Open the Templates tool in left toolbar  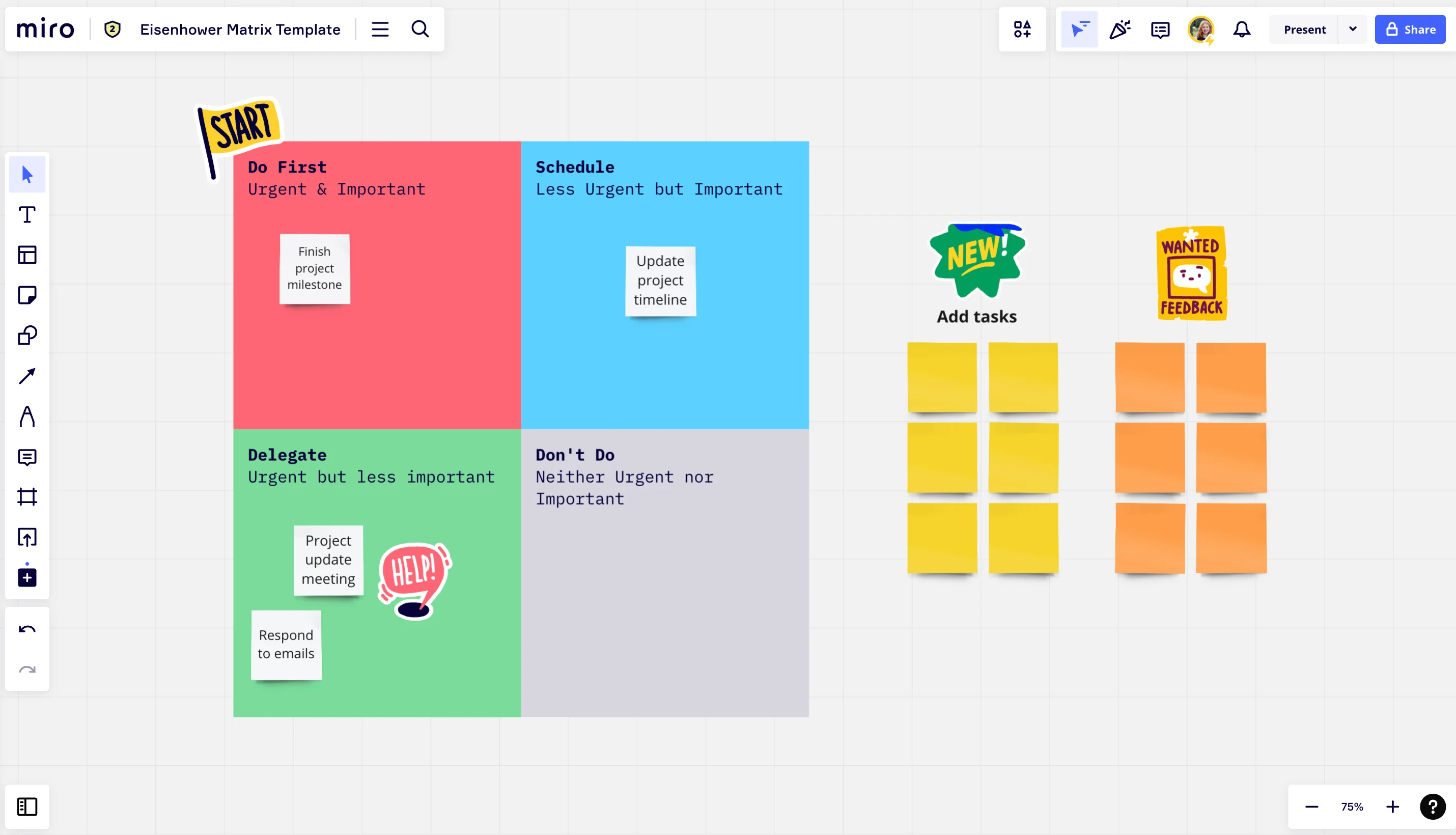point(27,255)
